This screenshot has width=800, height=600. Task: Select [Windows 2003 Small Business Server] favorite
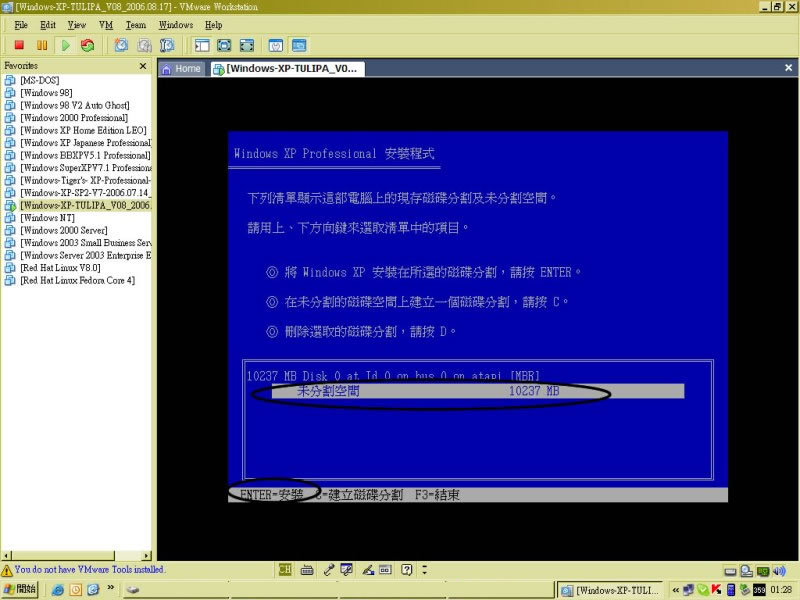86,243
